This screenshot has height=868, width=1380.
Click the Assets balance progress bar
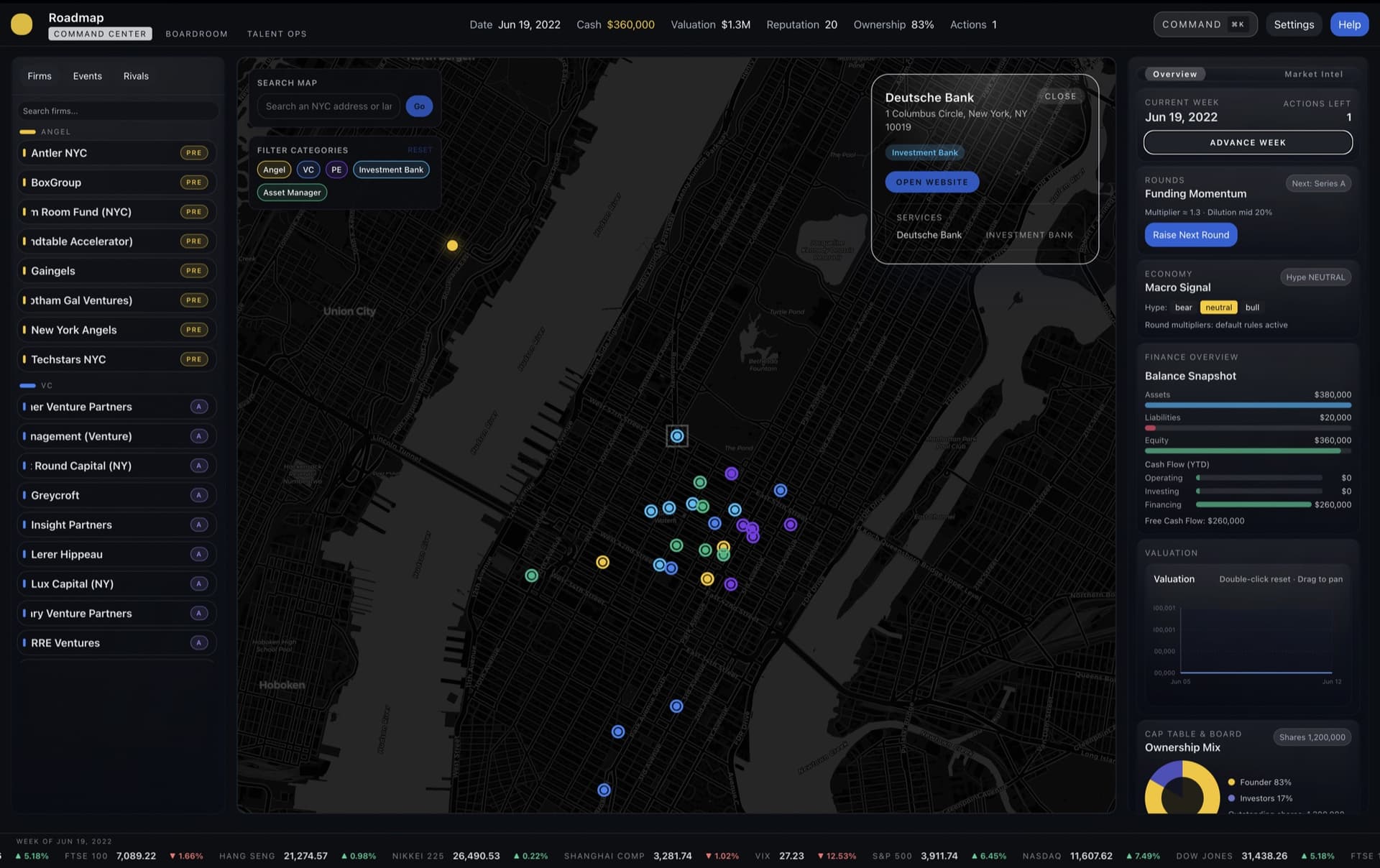pyautogui.click(x=1247, y=405)
